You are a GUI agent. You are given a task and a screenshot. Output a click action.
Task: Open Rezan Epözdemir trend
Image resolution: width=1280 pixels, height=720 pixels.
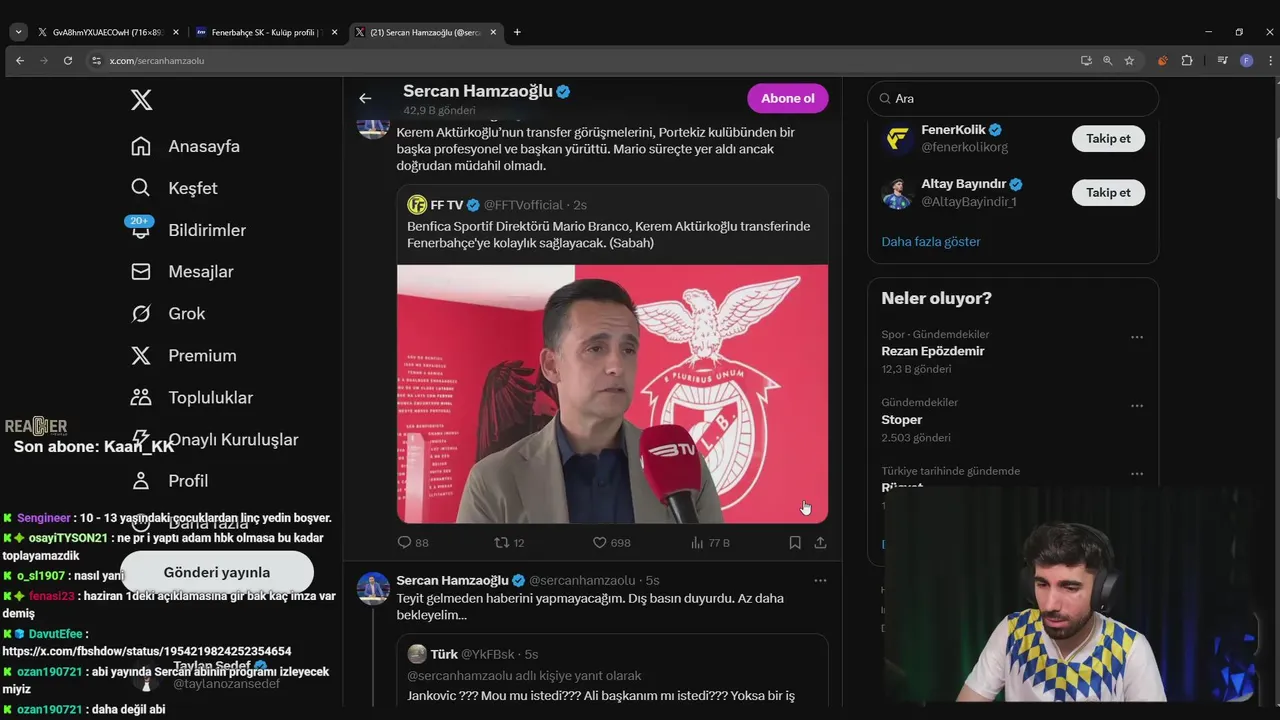click(933, 351)
